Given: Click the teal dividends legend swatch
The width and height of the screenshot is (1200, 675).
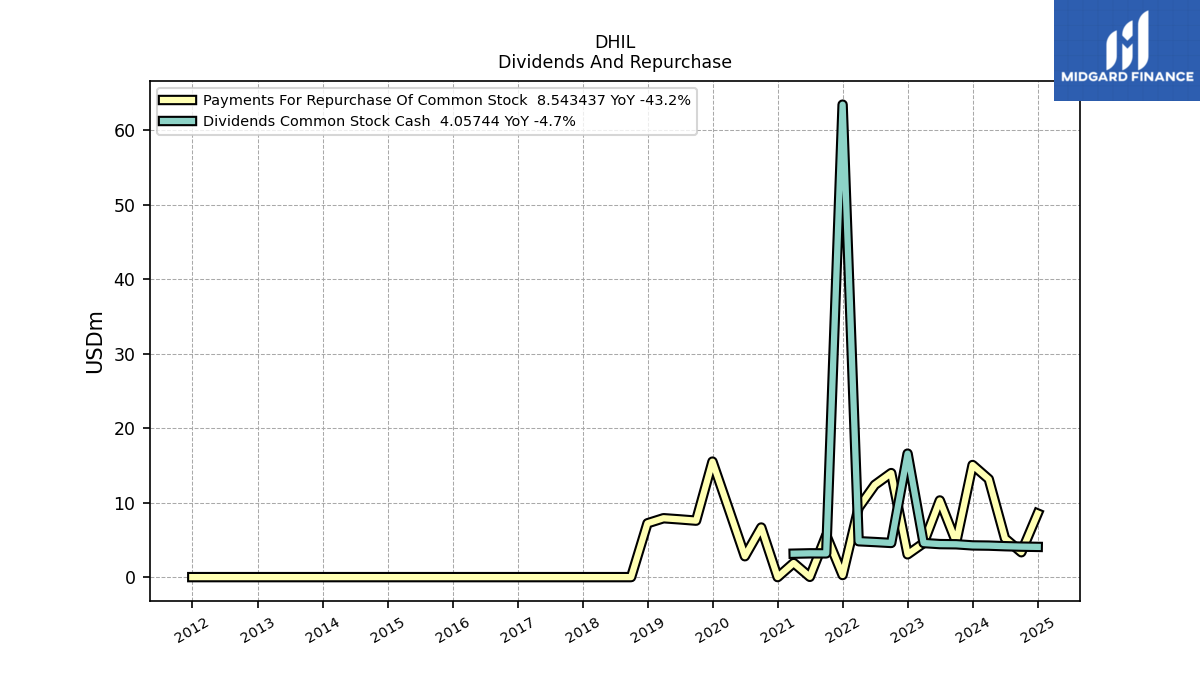Looking at the screenshot, I should coord(178,121).
